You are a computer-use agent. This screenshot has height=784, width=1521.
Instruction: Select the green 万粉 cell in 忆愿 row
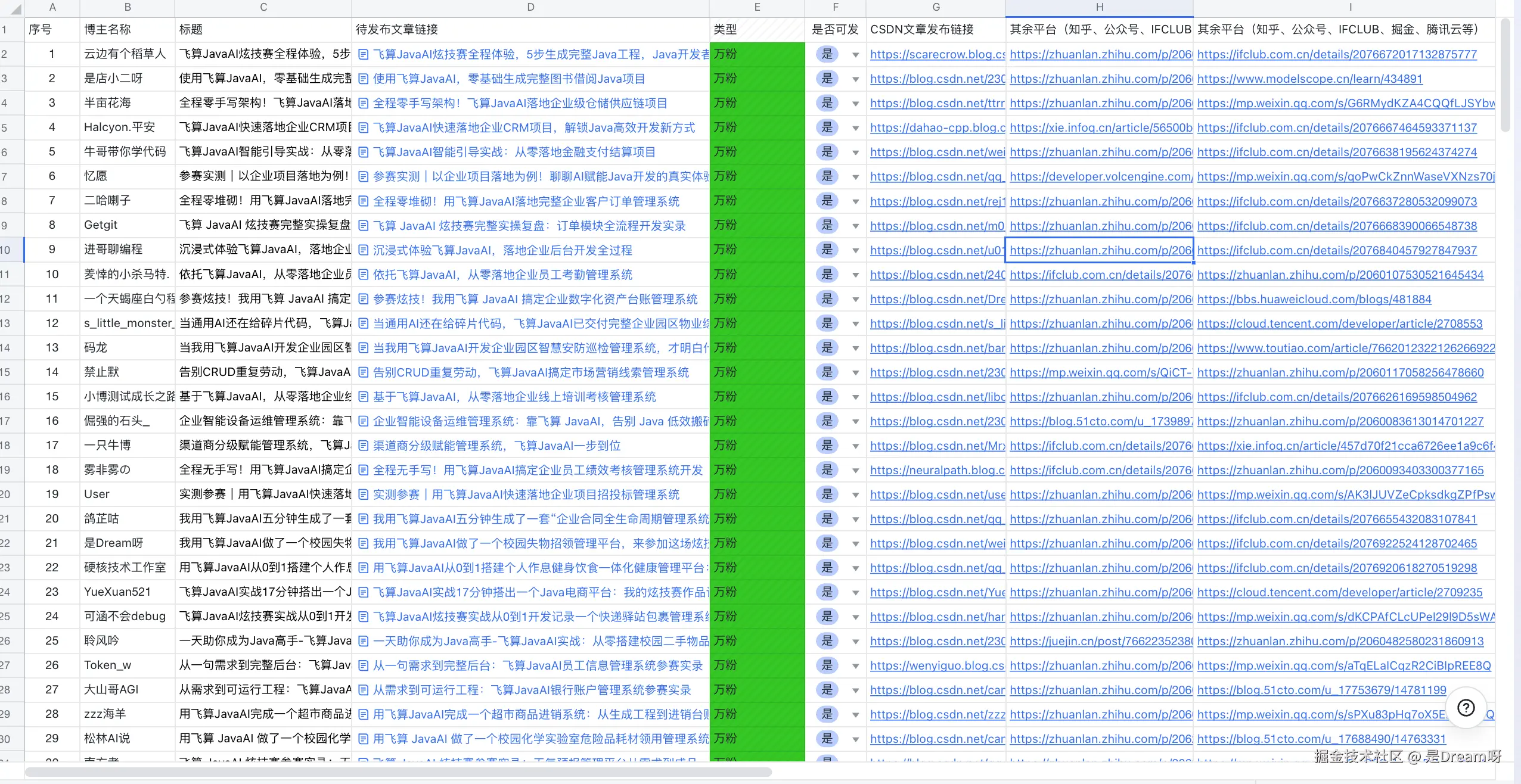click(x=757, y=176)
